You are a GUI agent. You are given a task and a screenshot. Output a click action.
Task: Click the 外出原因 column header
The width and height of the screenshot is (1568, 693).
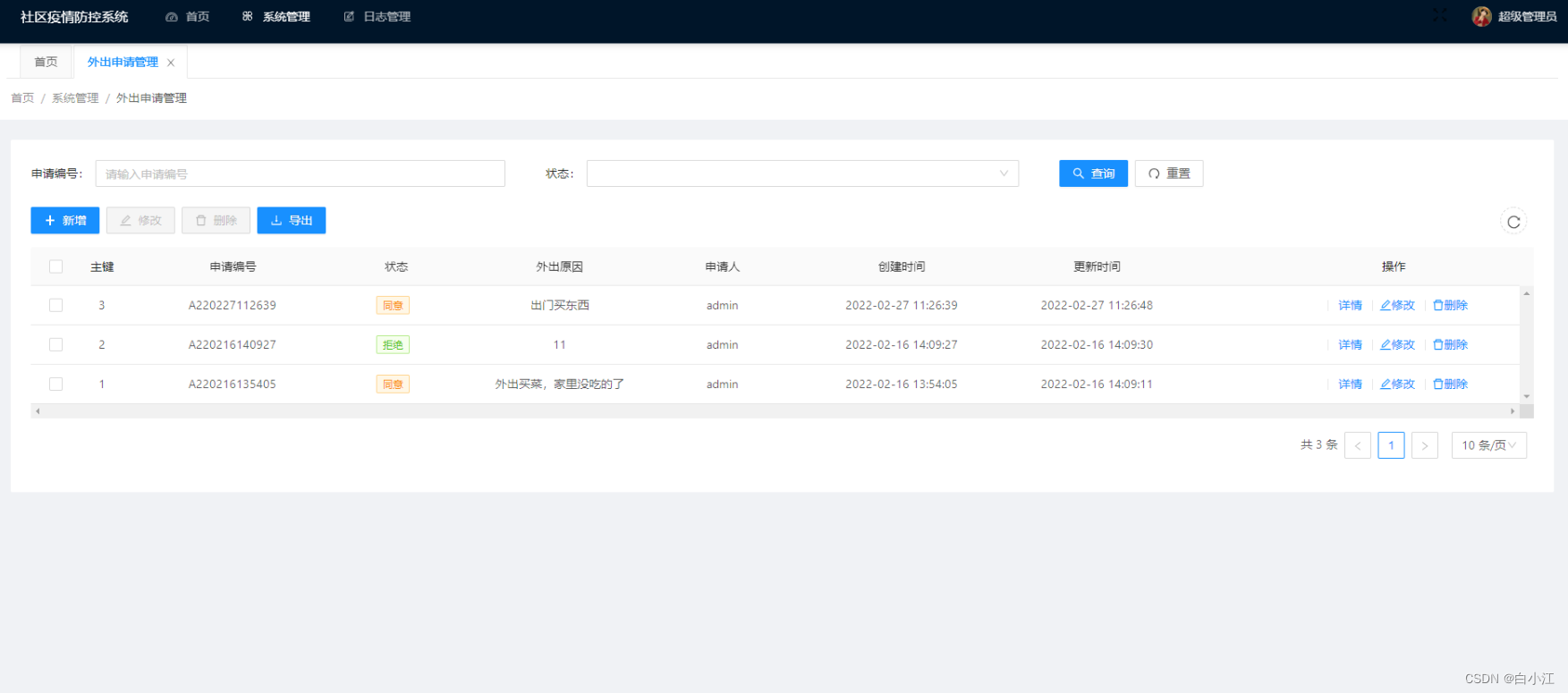click(x=559, y=266)
